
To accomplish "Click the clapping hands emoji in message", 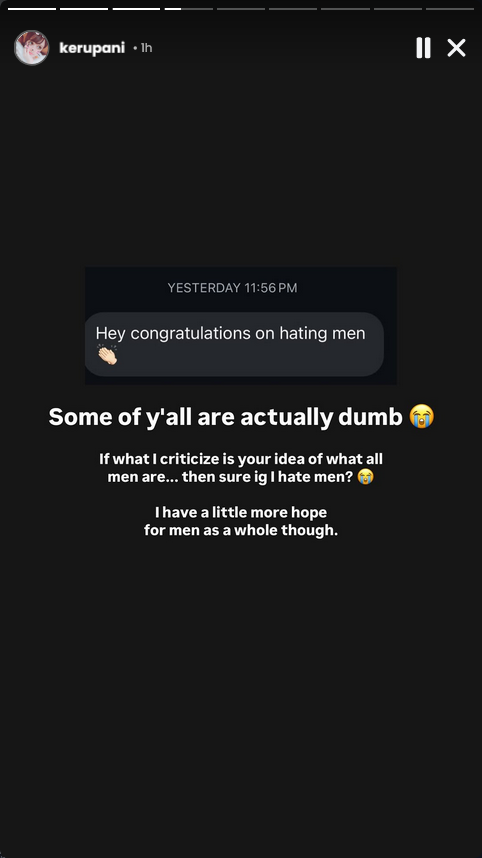I will pyautogui.click(x=107, y=355).
